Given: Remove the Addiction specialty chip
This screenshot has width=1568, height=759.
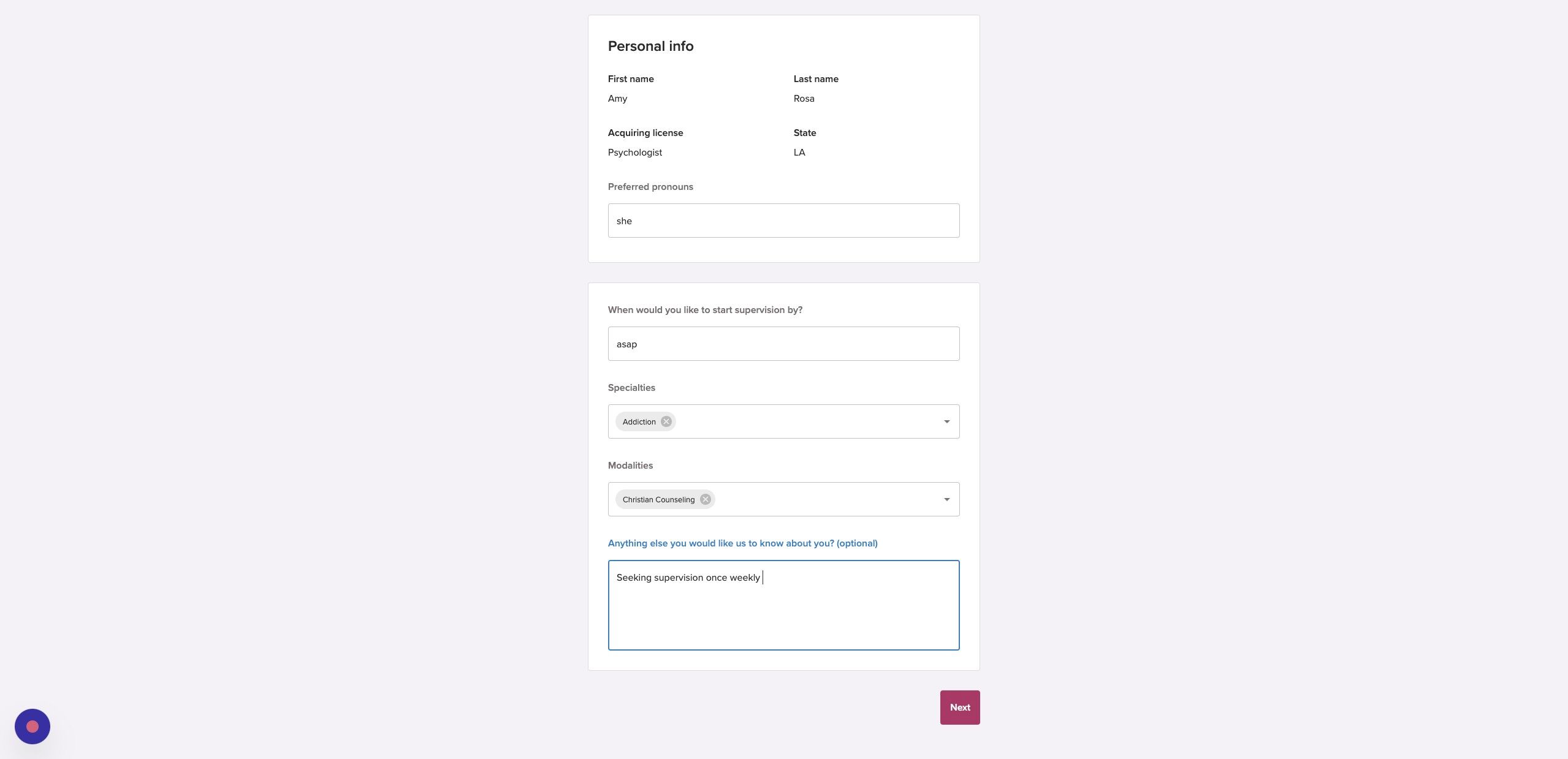Looking at the screenshot, I should [666, 421].
